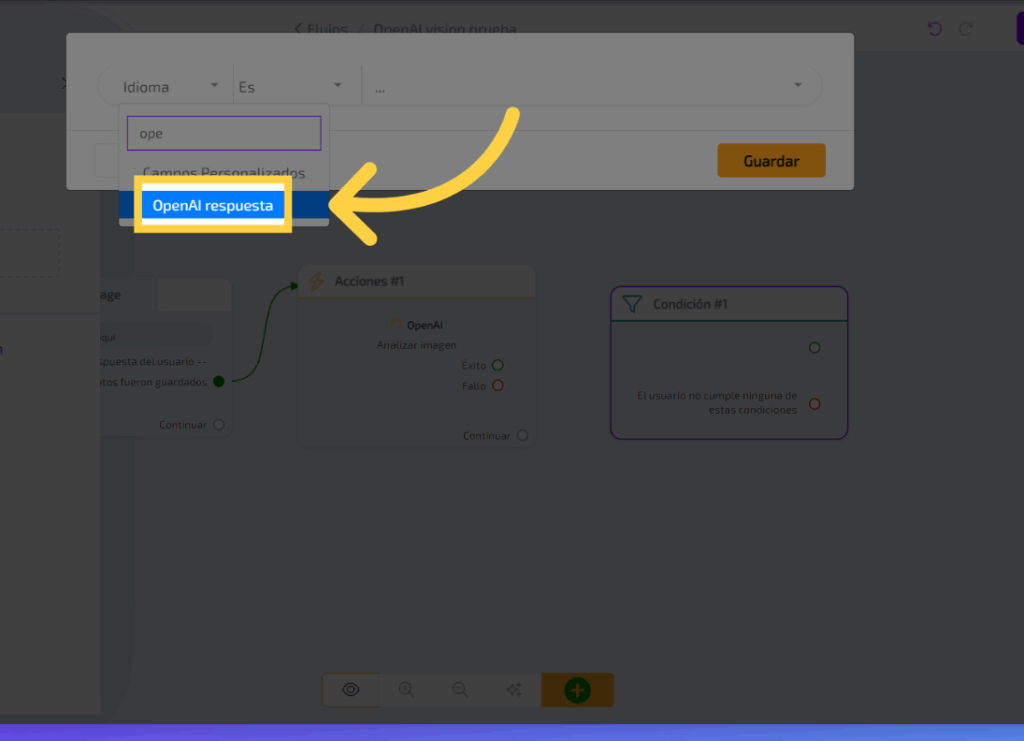Click the sparkles auto-arrange icon
The height and width of the screenshot is (741, 1024).
[514, 690]
